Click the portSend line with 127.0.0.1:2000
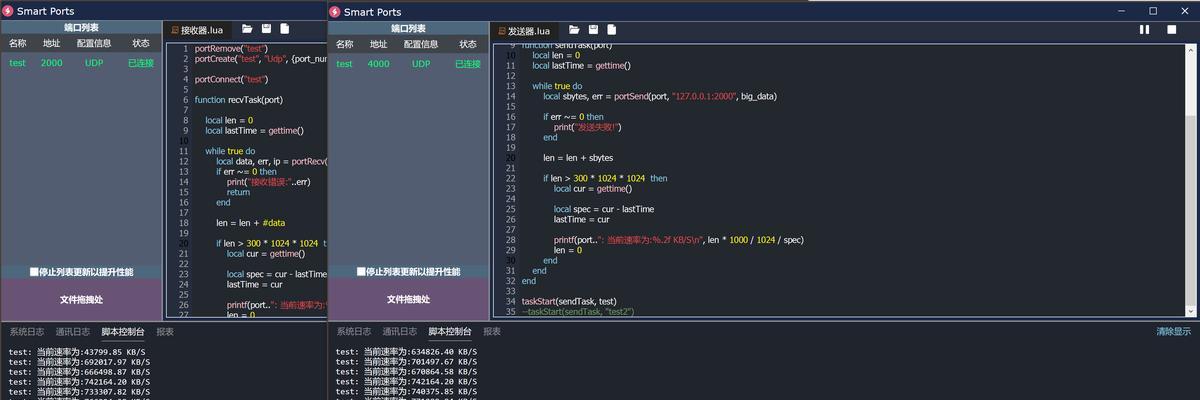This screenshot has width=1200, height=400. (660, 96)
